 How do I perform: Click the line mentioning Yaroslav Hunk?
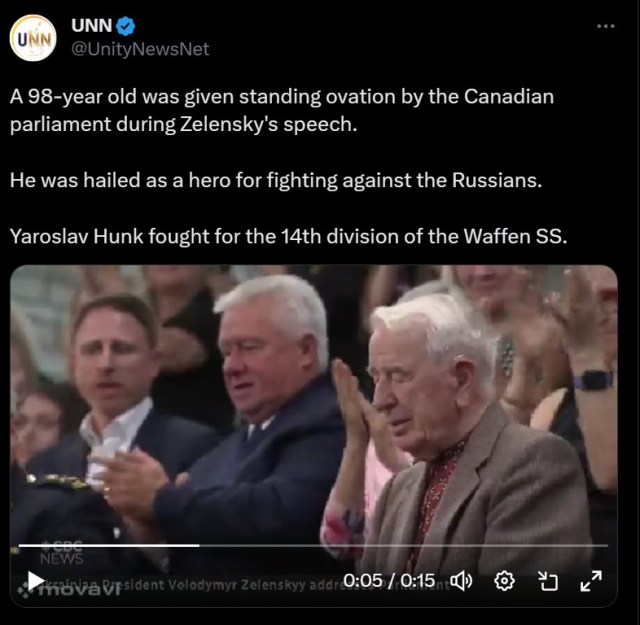click(288, 236)
